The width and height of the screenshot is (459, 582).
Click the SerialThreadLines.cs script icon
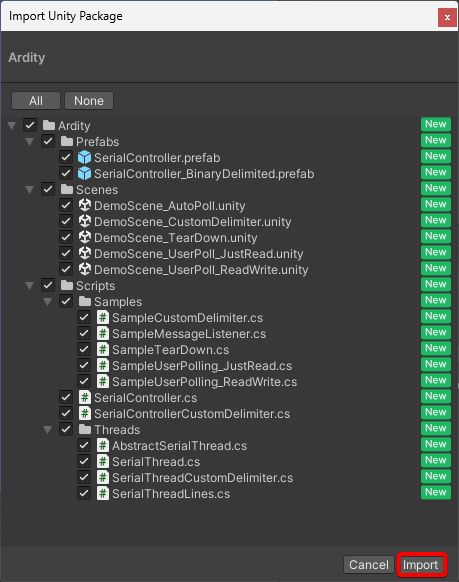click(x=103, y=493)
